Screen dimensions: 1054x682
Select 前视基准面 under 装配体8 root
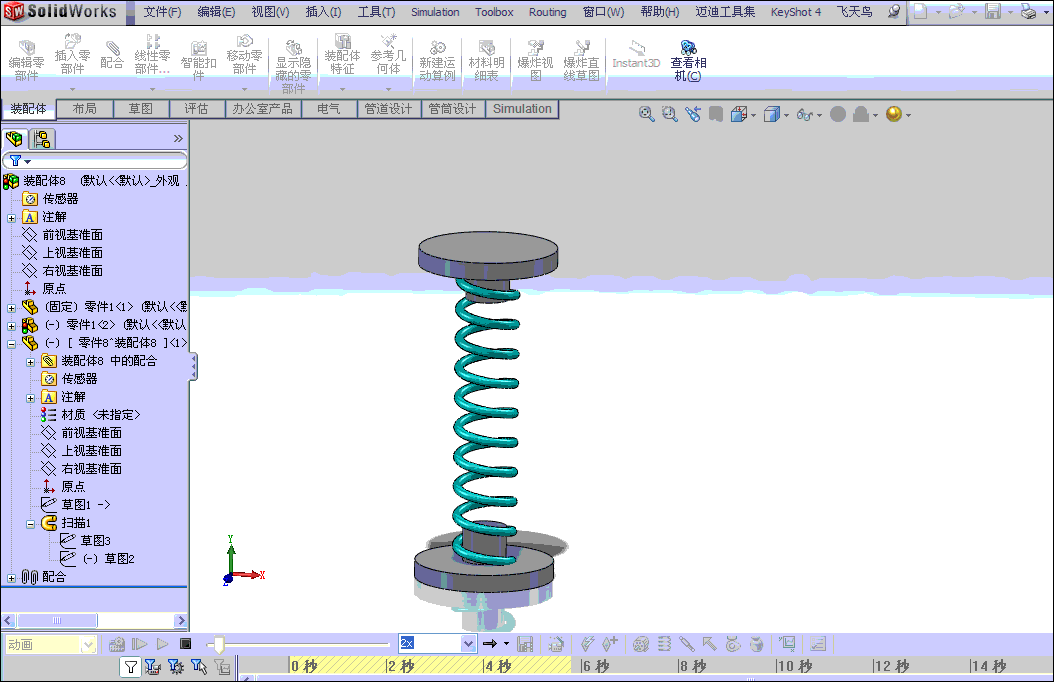pyautogui.click(x=73, y=235)
